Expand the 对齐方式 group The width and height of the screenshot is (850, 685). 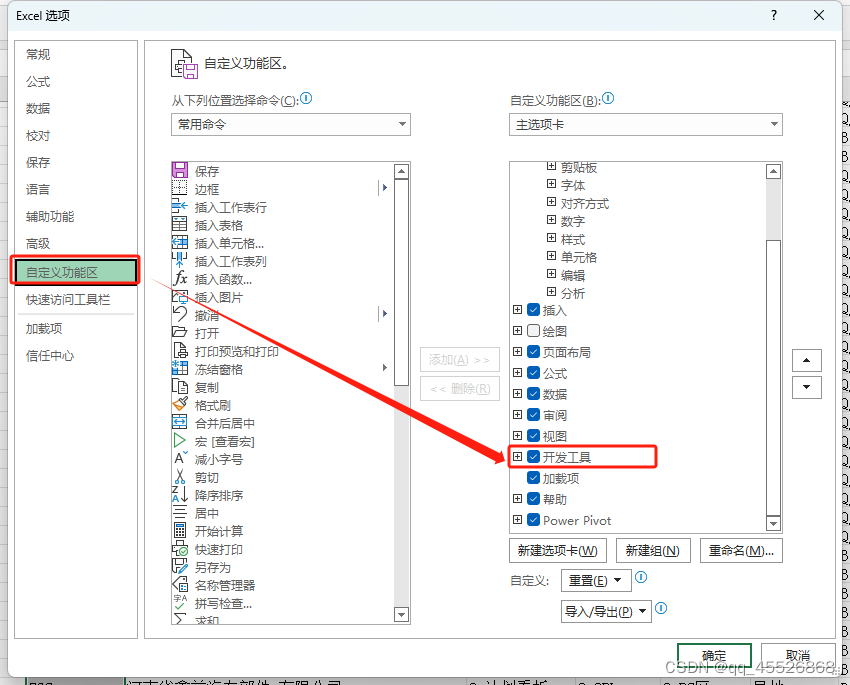click(551, 202)
